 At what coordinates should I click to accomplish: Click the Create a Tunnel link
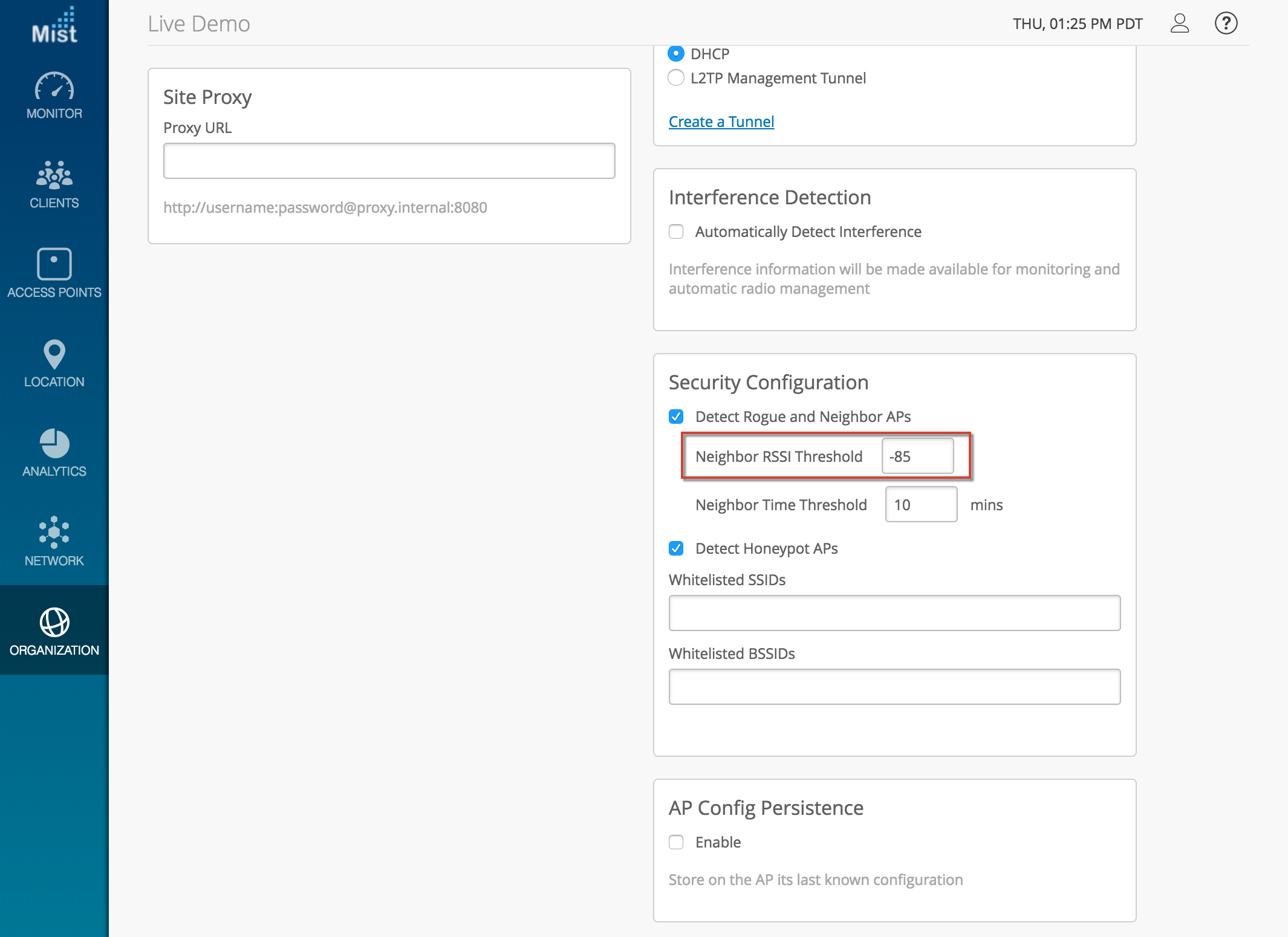click(721, 122)
